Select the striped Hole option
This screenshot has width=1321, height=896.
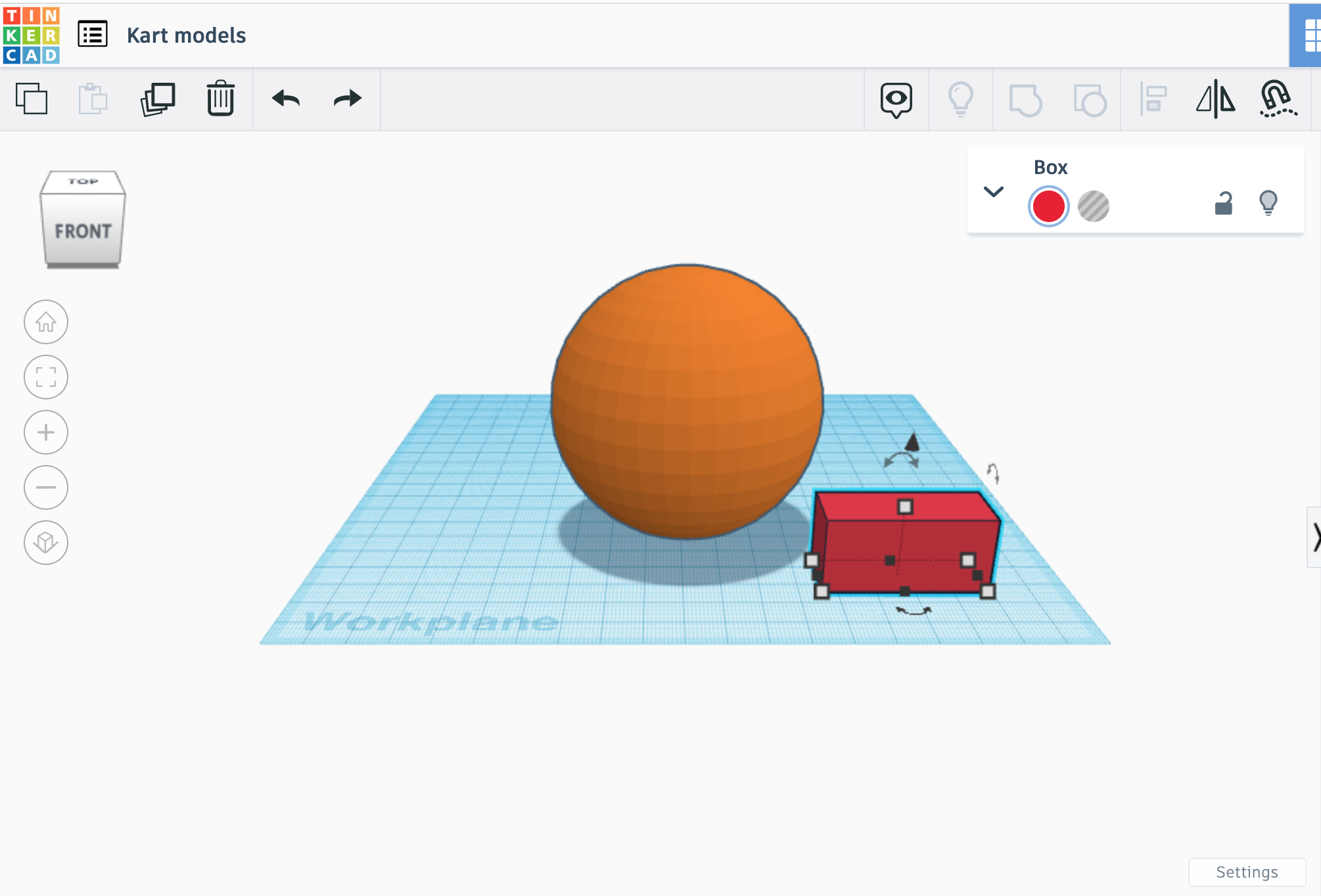[x=1094, y=206]
